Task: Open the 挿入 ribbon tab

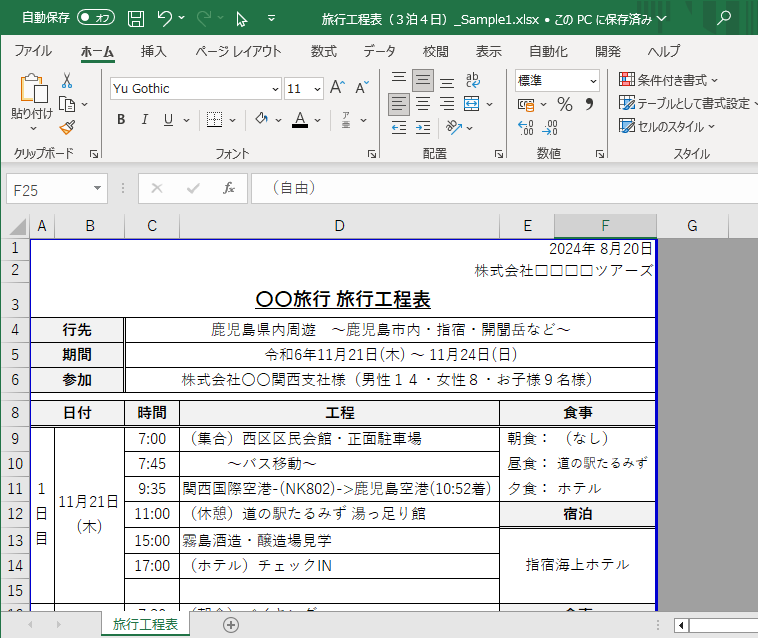Action: click(x=153, y=51)
